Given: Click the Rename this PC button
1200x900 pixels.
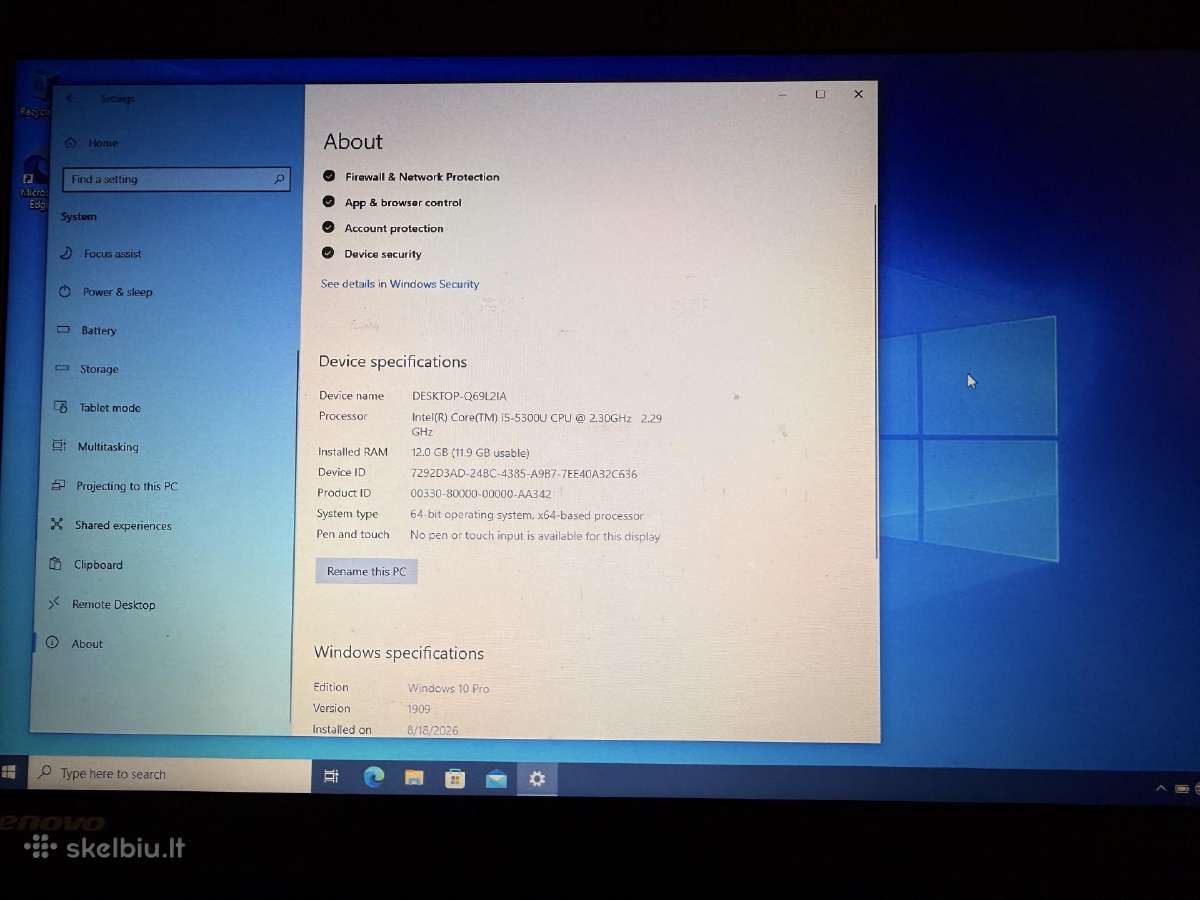Looking at the screenshot, I should 367,571.
